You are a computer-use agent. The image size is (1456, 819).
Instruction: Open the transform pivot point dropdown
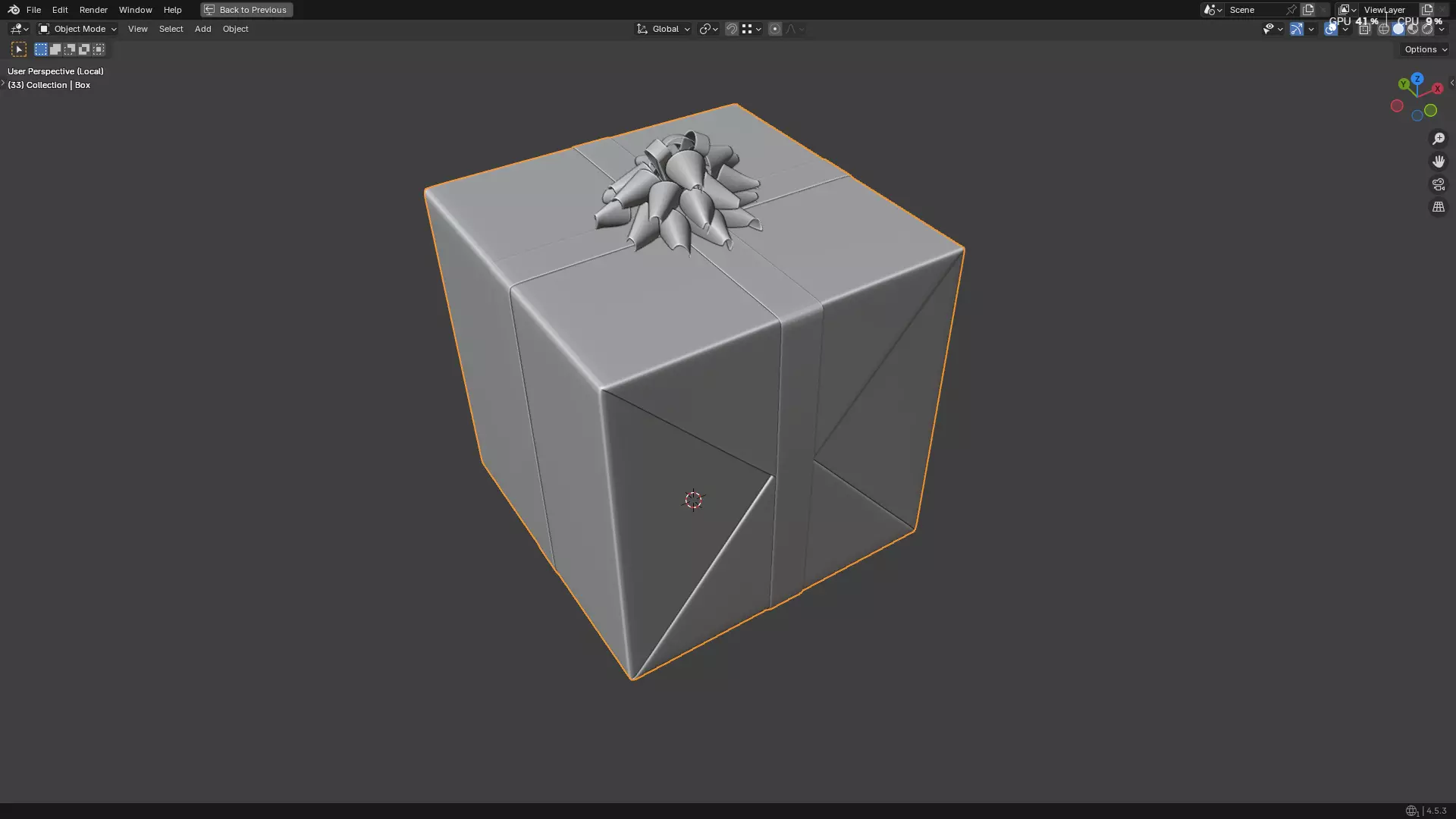click(x=708, y=29)
